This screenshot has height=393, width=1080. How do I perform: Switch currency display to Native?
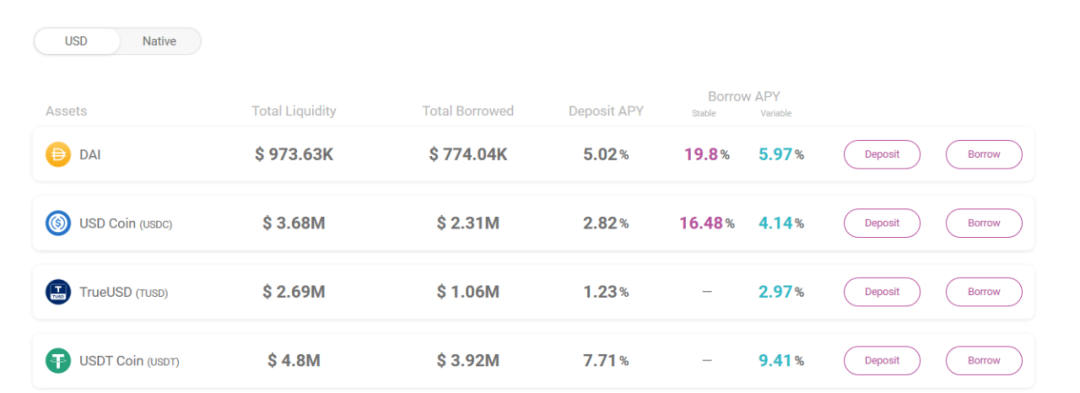pos(159,41)
